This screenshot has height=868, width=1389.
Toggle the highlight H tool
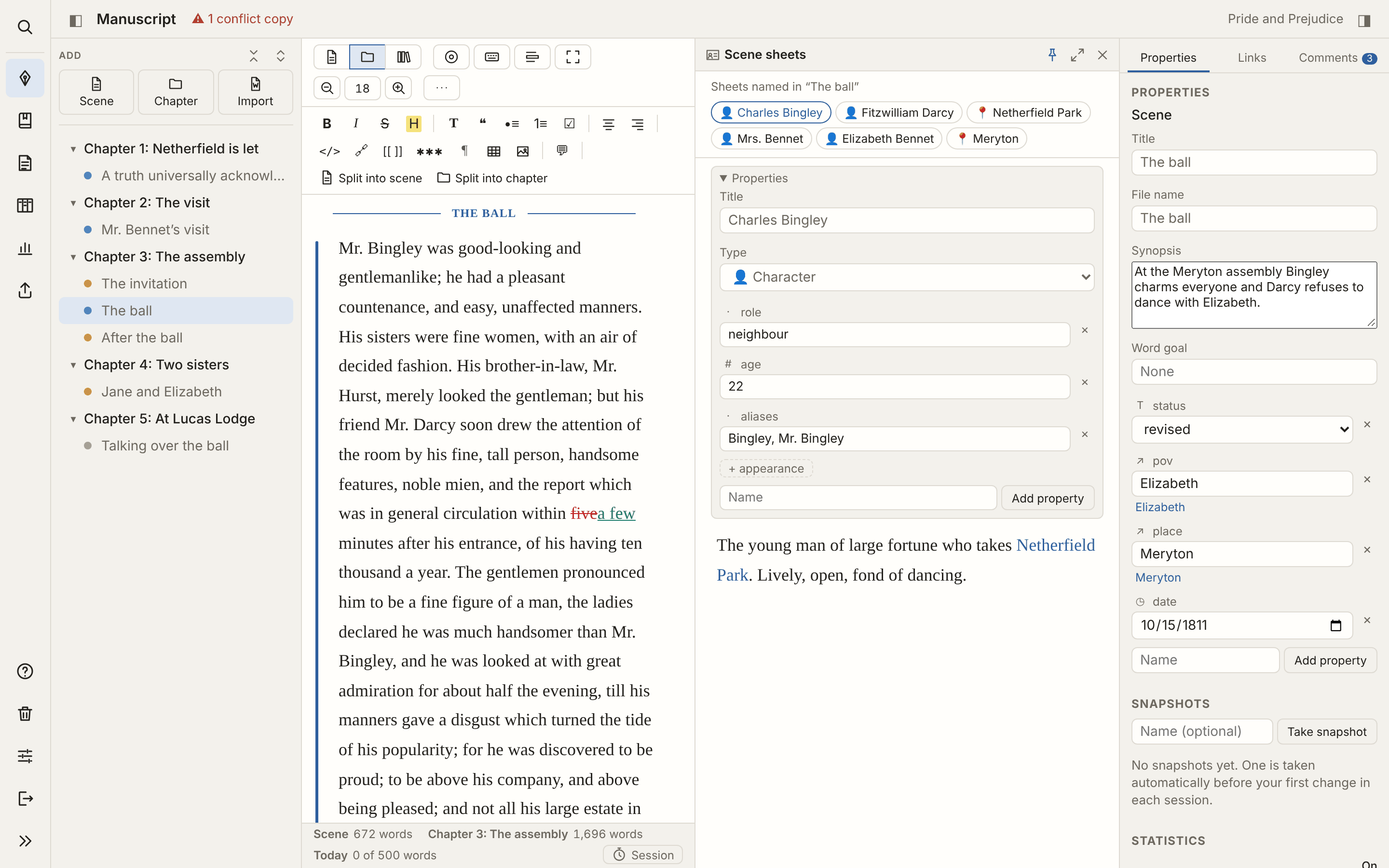click(413, 123)
